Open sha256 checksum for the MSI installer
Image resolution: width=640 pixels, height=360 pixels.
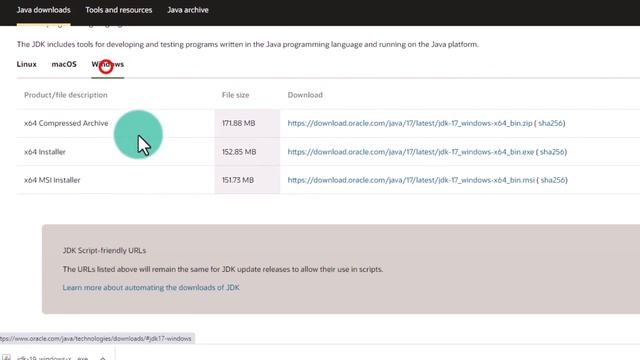coord(553,180)
